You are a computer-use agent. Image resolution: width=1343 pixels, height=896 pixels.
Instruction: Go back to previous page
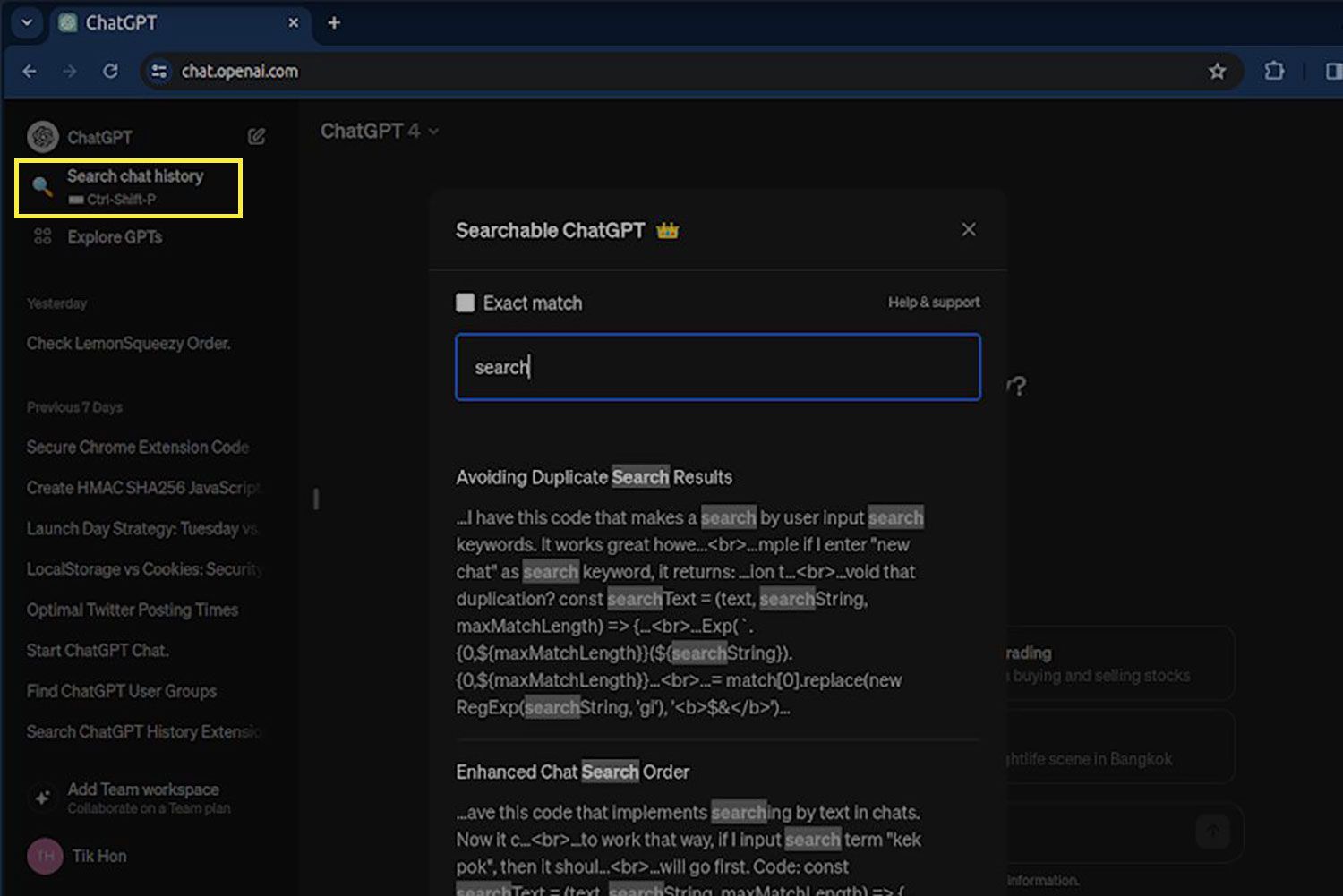click(x=30, y=72)
